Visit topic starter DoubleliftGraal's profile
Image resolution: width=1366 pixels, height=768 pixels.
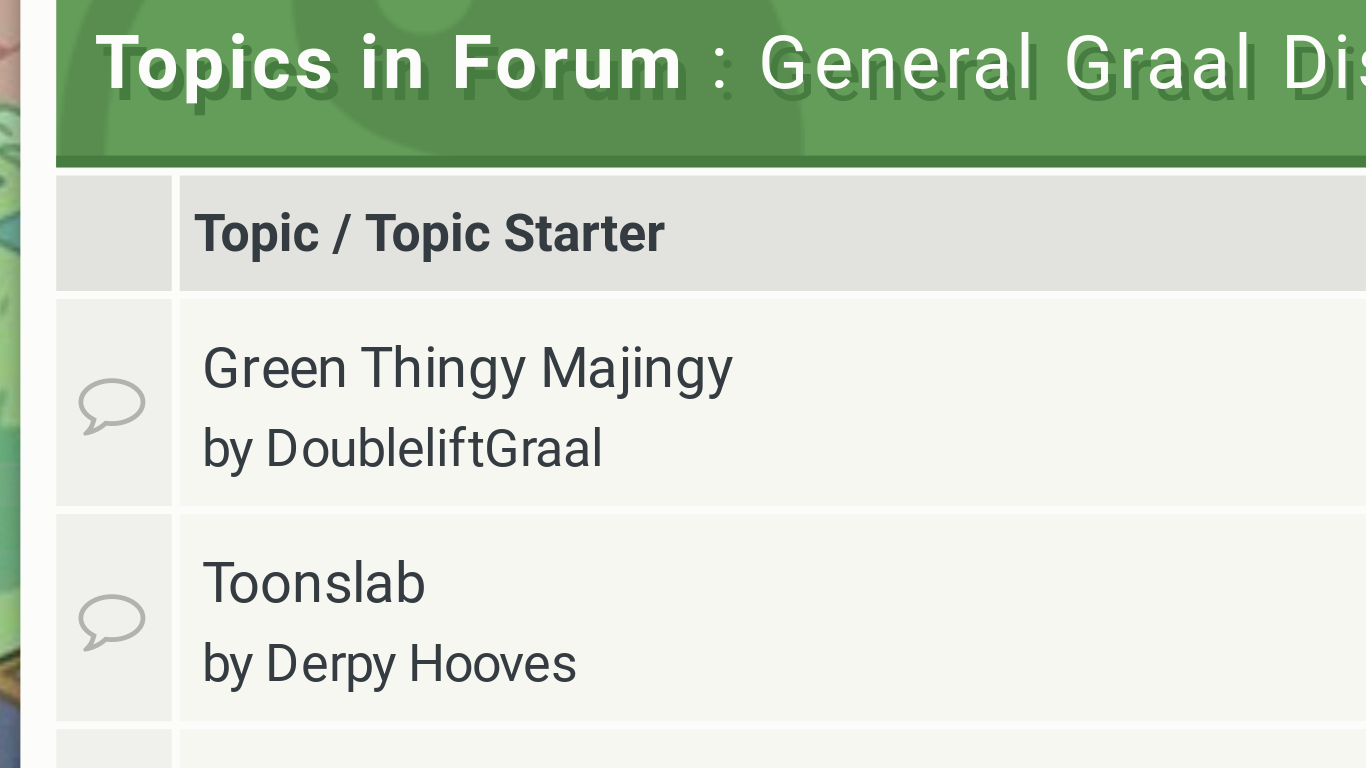click(x=434, y=448)
